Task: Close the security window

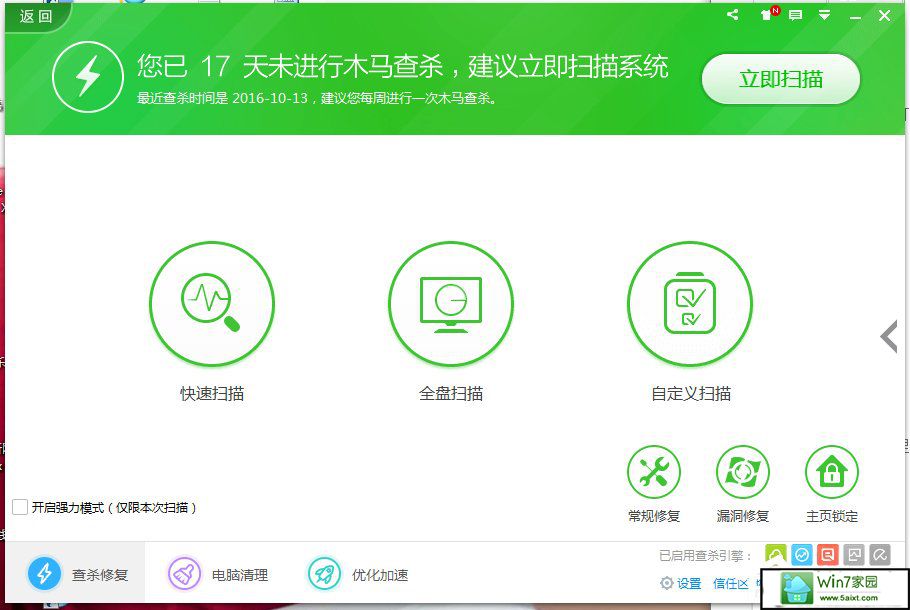Action: 884,15
